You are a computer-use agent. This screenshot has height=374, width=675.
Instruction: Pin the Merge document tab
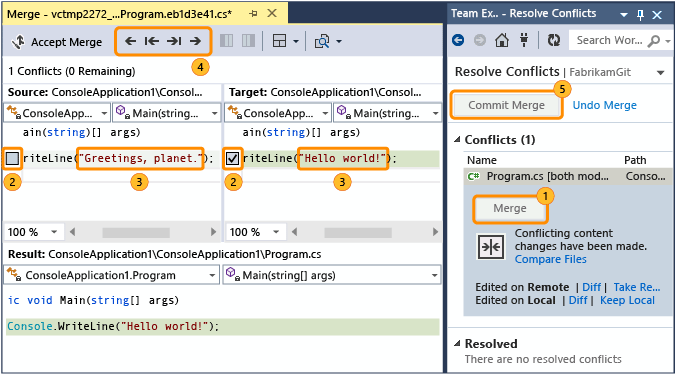(253, 14)
